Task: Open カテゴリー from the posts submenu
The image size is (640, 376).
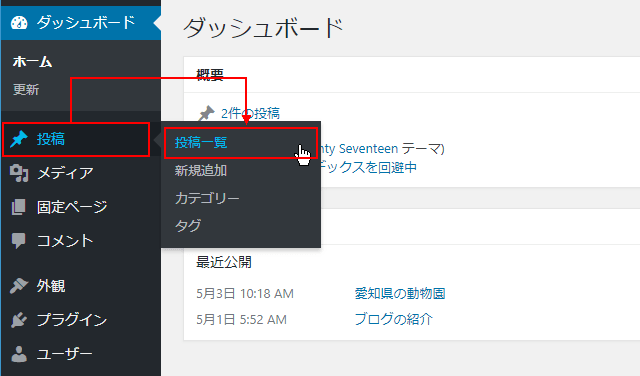Action: (207, 198)
